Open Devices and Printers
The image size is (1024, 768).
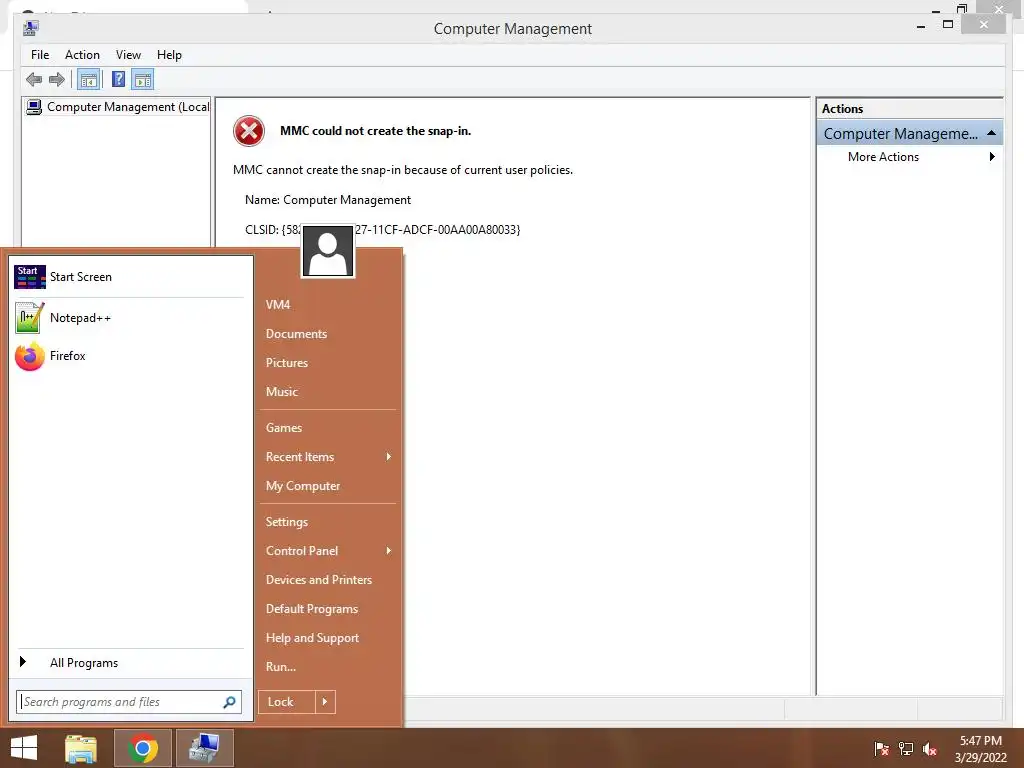pyautogui.click(x=328, y=580)
